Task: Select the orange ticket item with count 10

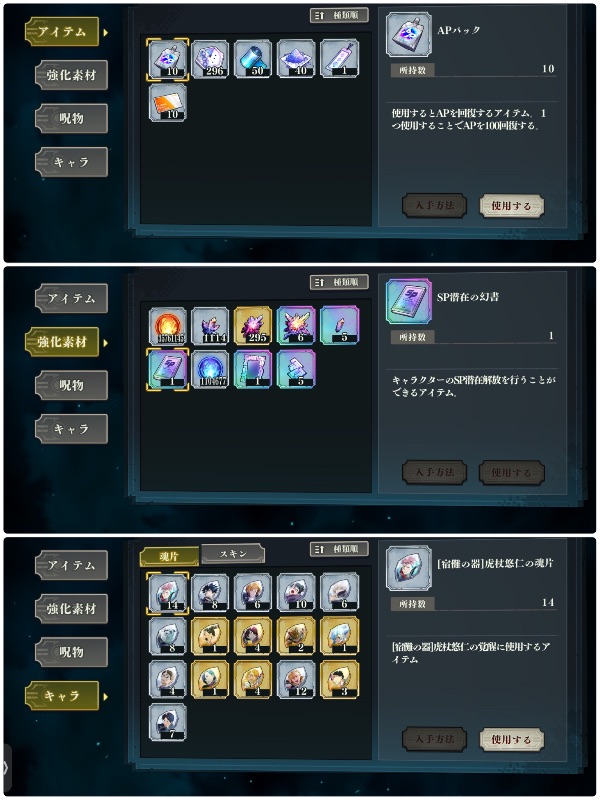Action: [x=168, y=103]
